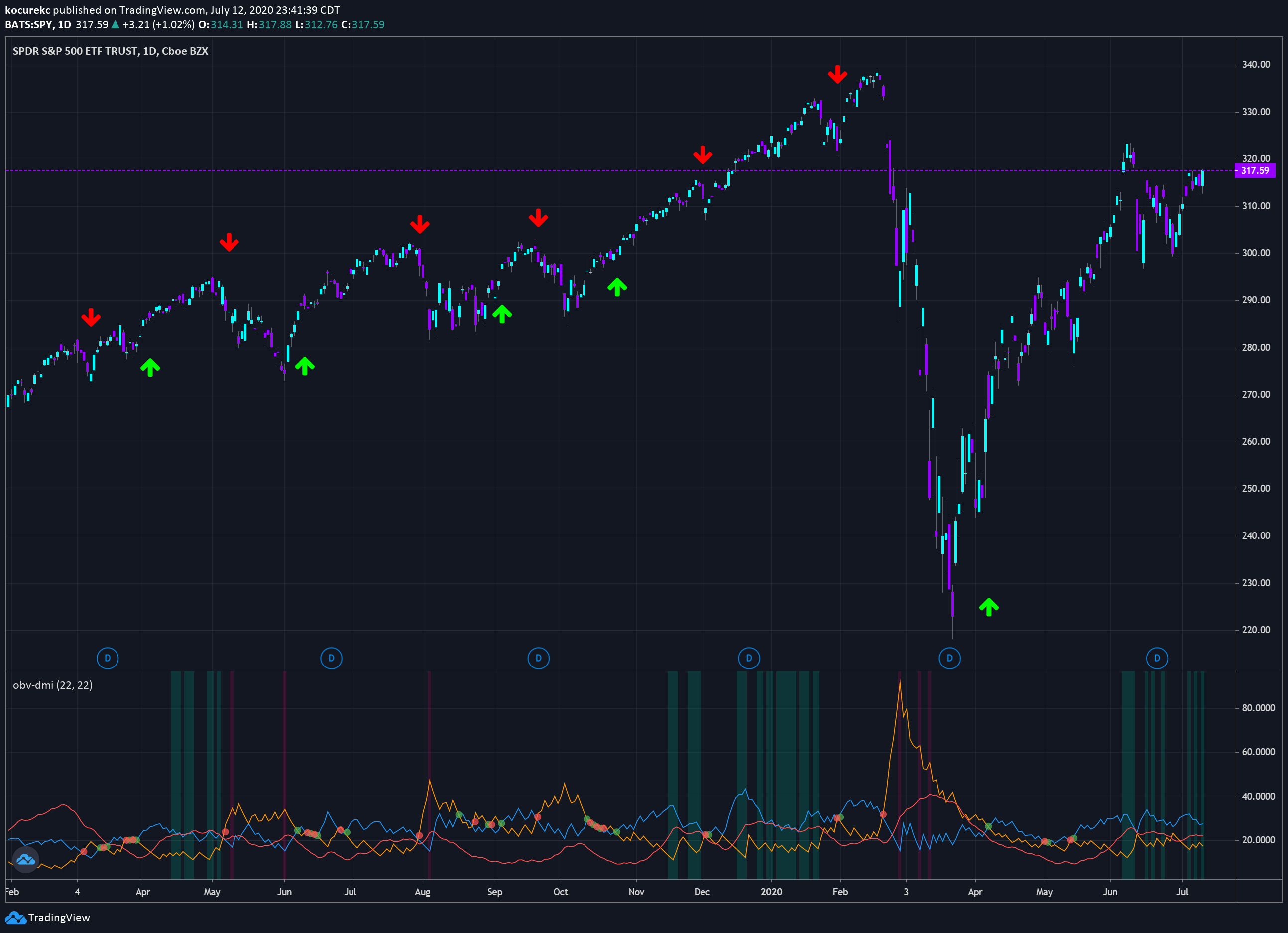
Task: Click the 230.00 price axis label
Action: [1256, 583]
